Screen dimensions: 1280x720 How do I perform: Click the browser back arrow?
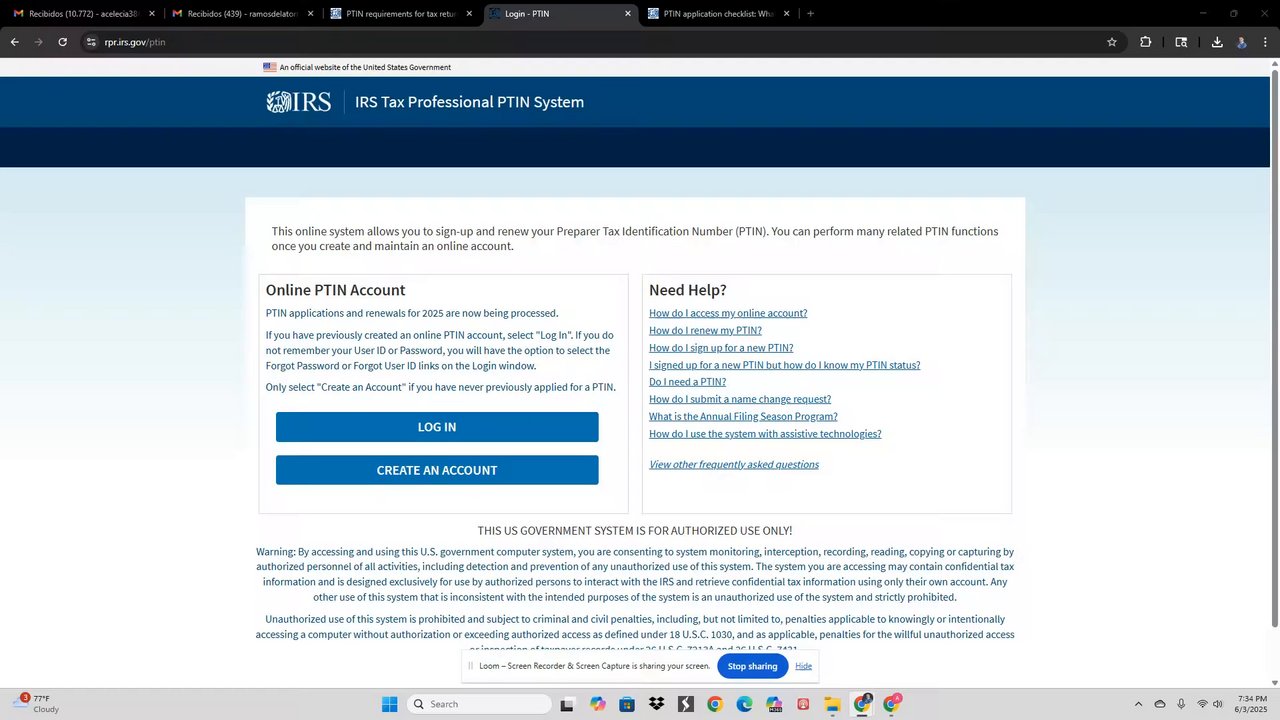(x=14, y=42)
